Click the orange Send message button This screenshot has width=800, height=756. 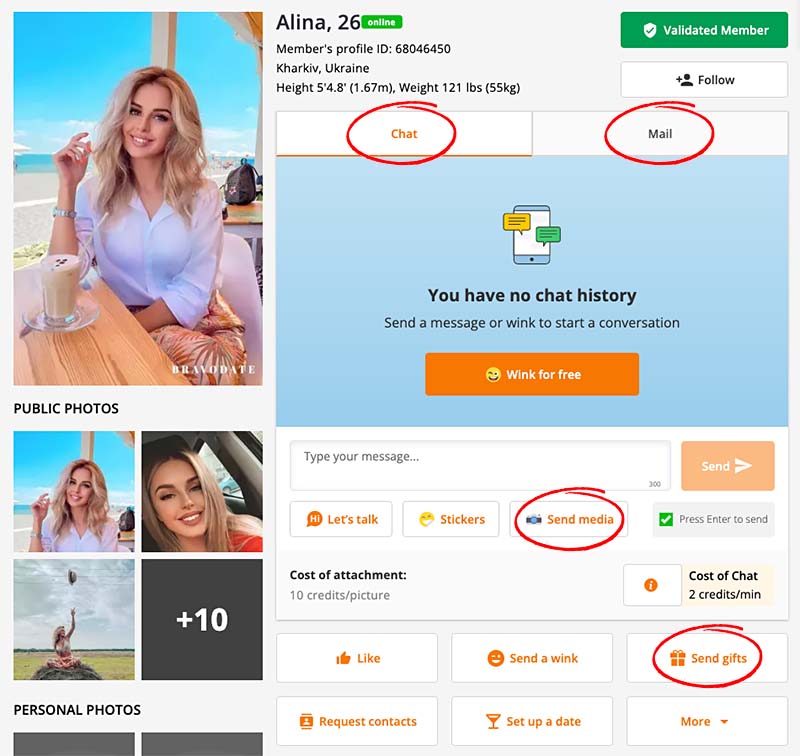[728, 466]
